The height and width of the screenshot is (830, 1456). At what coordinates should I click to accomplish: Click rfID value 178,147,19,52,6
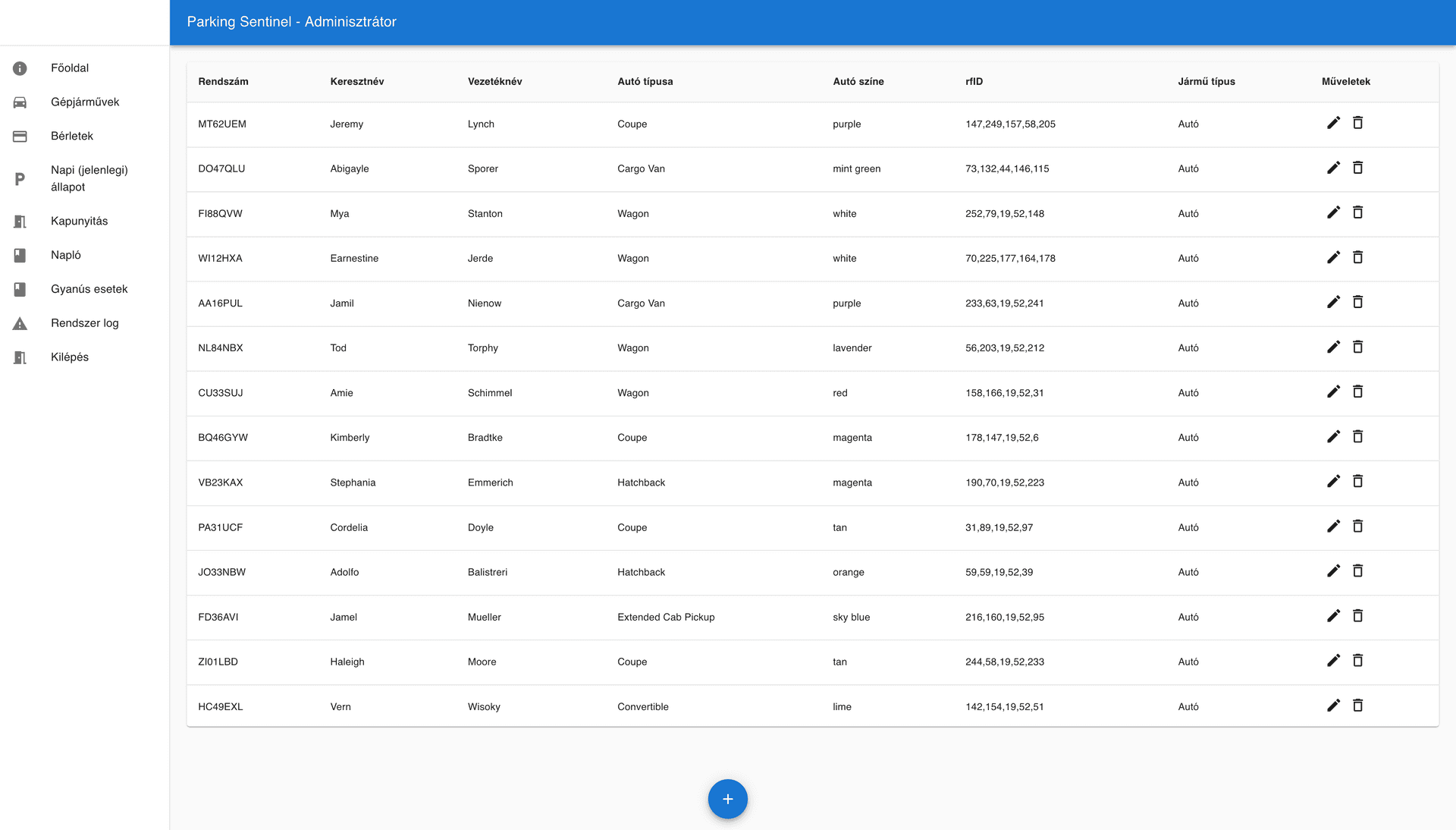tap(1002, 438)
